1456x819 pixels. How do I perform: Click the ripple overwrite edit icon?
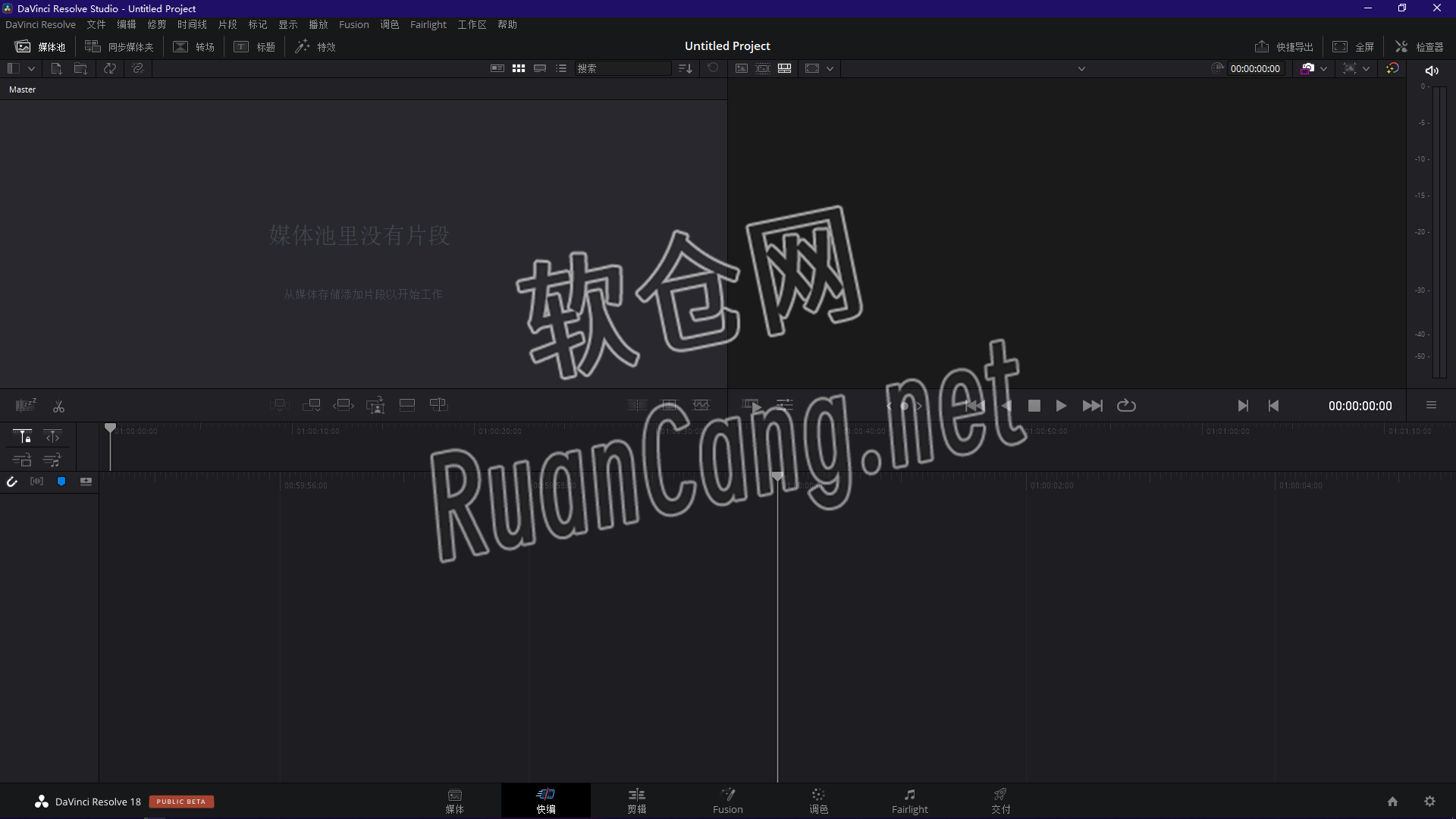point(344,405)
